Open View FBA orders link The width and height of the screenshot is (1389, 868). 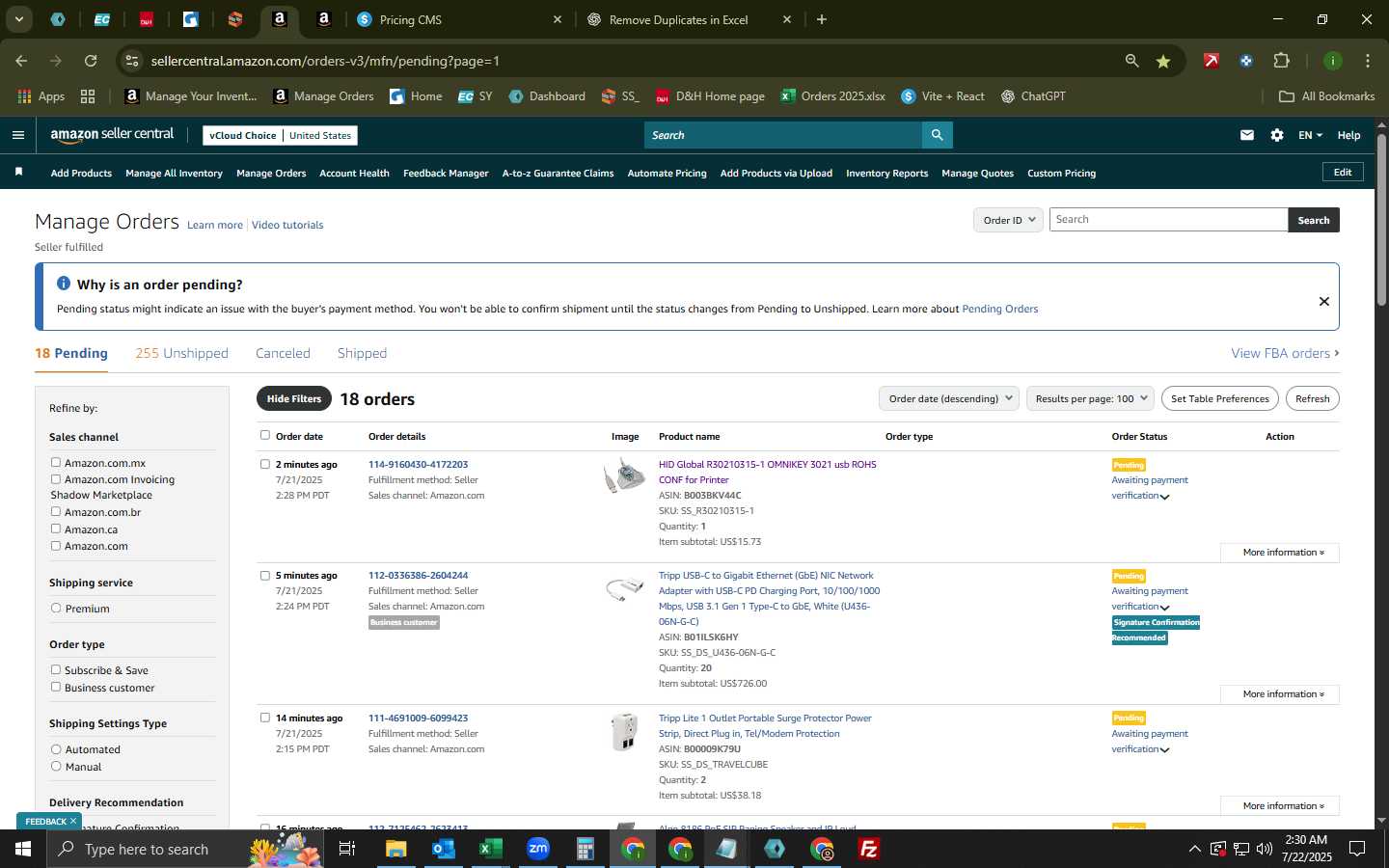pos(1285,353)
